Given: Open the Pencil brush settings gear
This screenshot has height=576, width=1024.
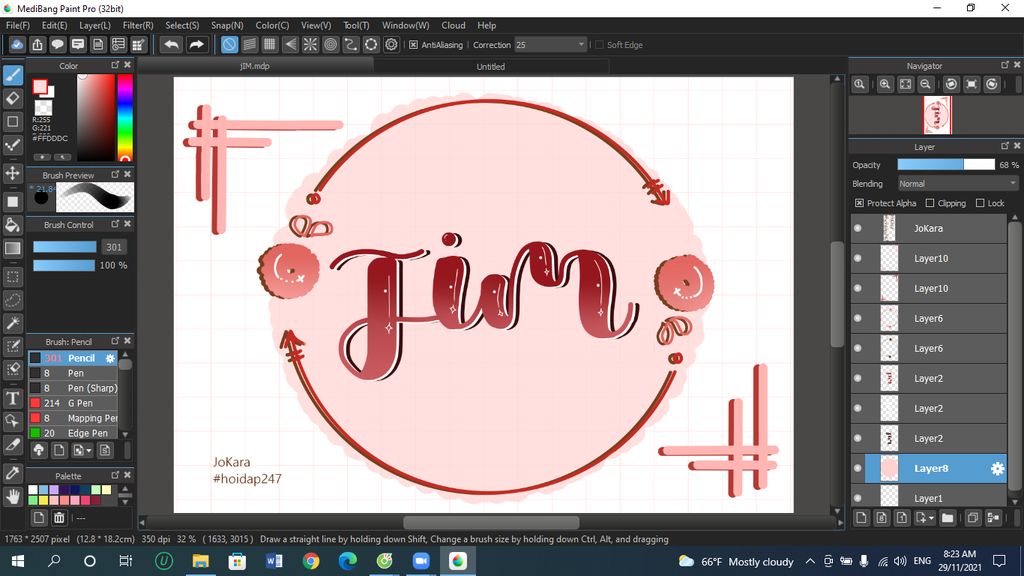Looking at the screenshot, I should click(x=110, y=358).
